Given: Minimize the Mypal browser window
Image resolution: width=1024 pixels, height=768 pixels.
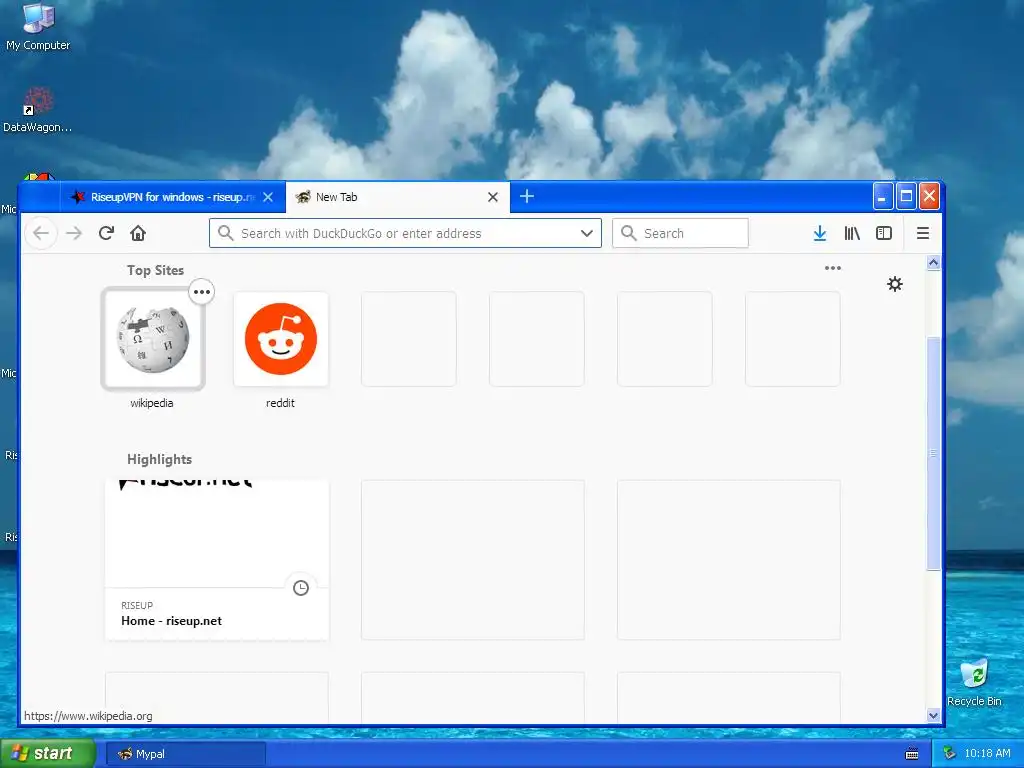Looking at the screenshot, I should [882, 196].
